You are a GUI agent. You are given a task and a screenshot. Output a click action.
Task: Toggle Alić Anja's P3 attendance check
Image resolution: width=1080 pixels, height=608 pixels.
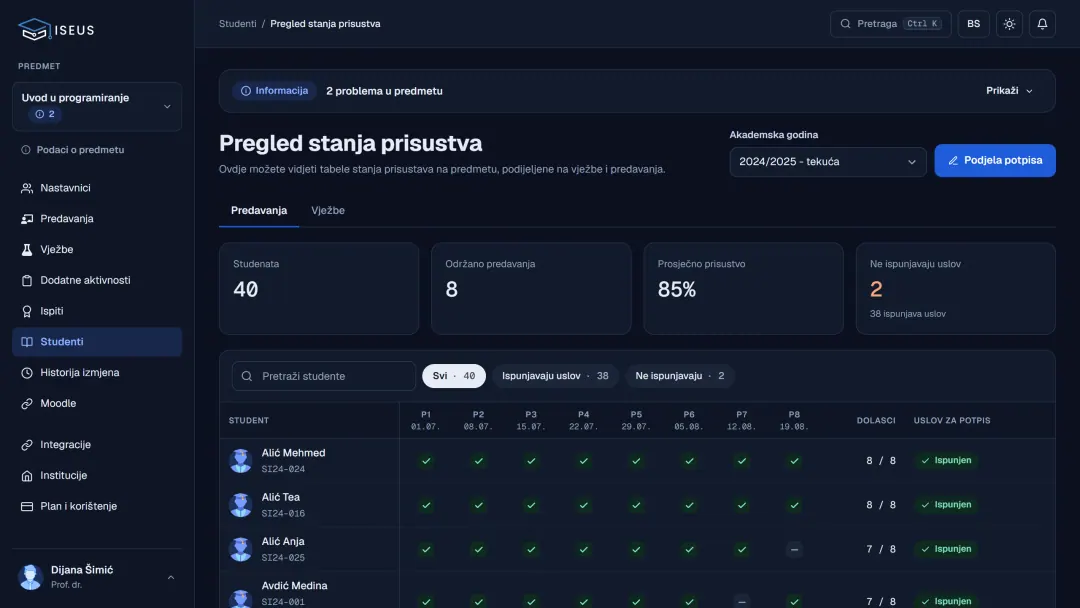pos(531,549)
